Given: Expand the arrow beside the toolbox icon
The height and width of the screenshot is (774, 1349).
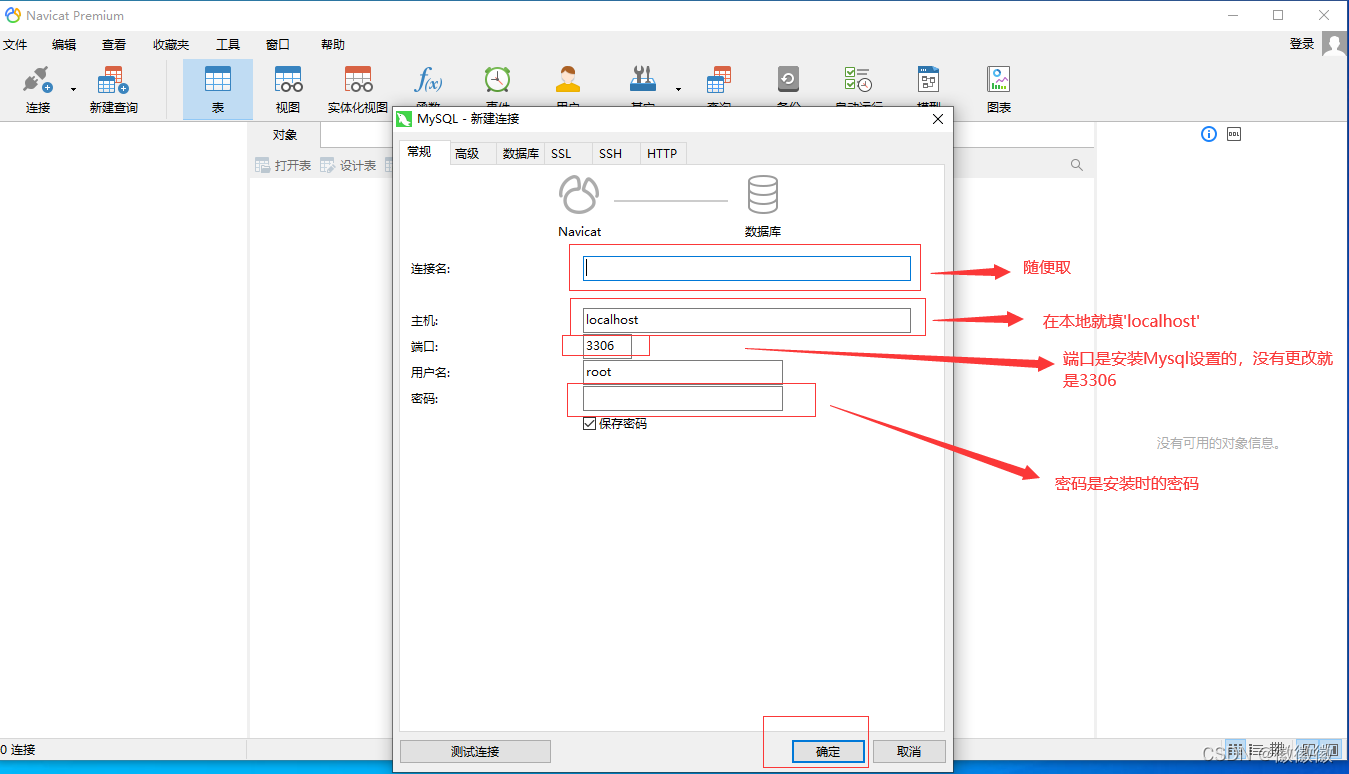Looking at the screenshot, I should click(x=678, y=89).
